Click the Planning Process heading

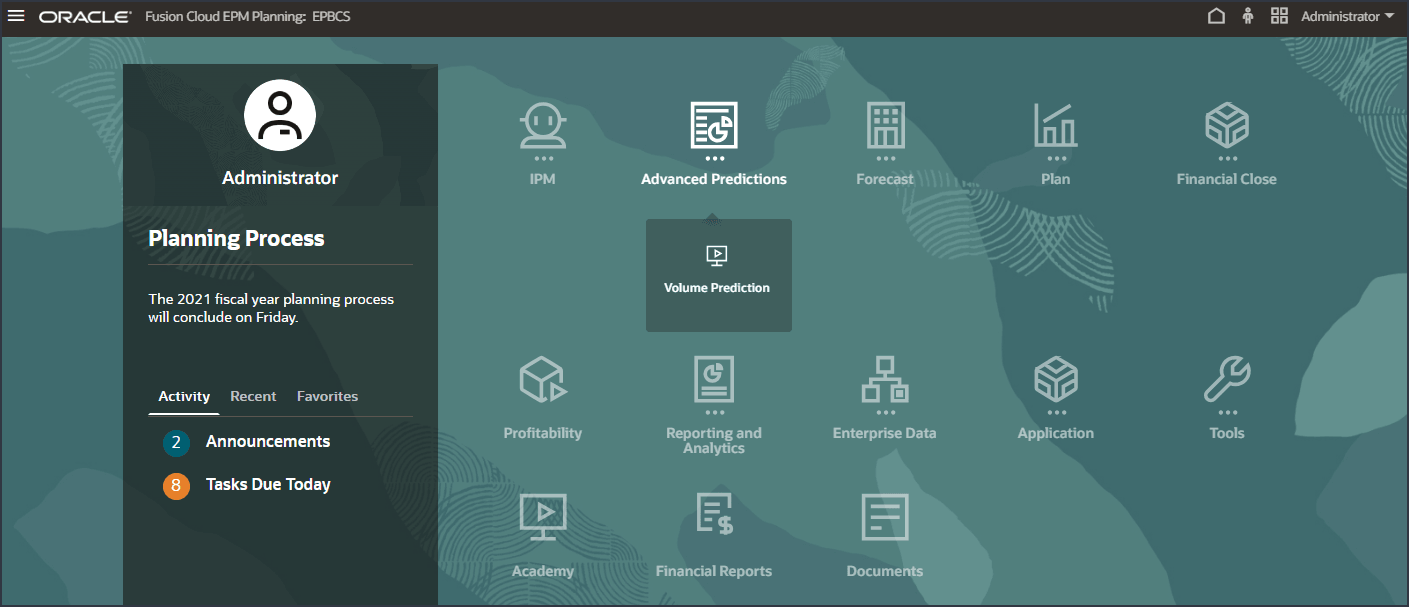click(x=236, y=238)
